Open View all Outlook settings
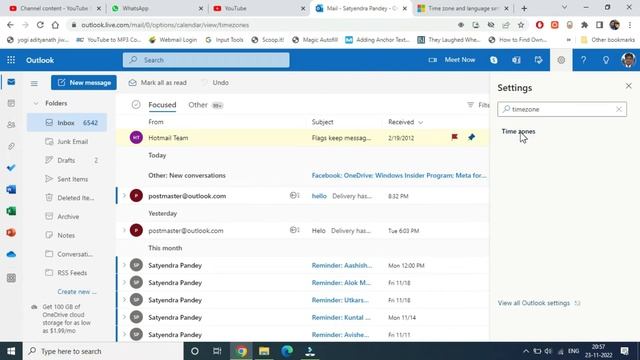The height and width of the screenshot is (360, 640). tap(539, 303)
